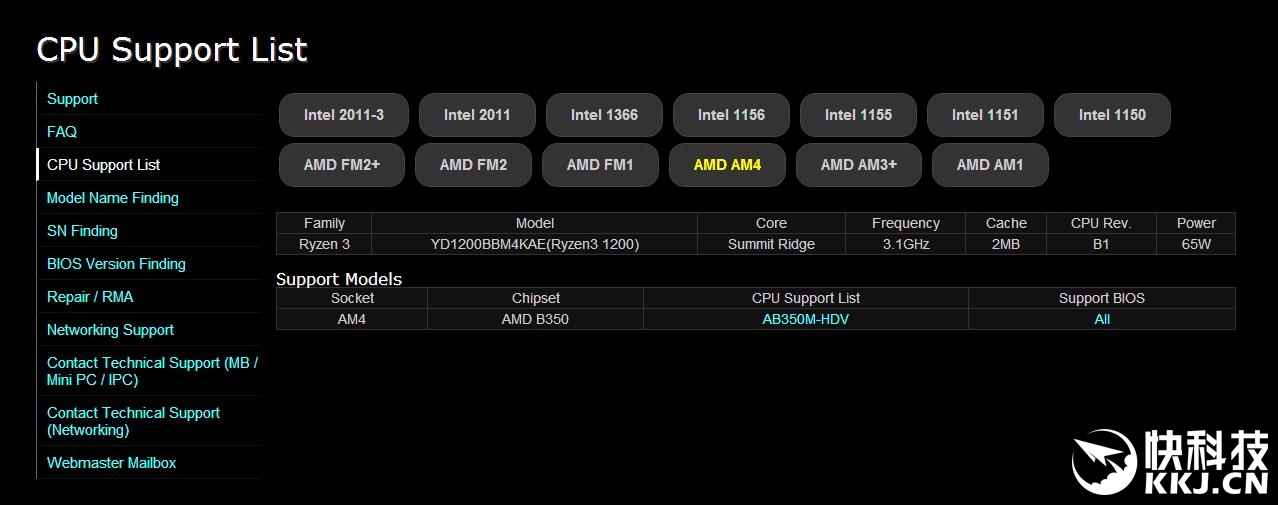Viewport: 1278px width, 505px height.
Task: Choose the Intel 1156 socket
Action: click(731, 115)
